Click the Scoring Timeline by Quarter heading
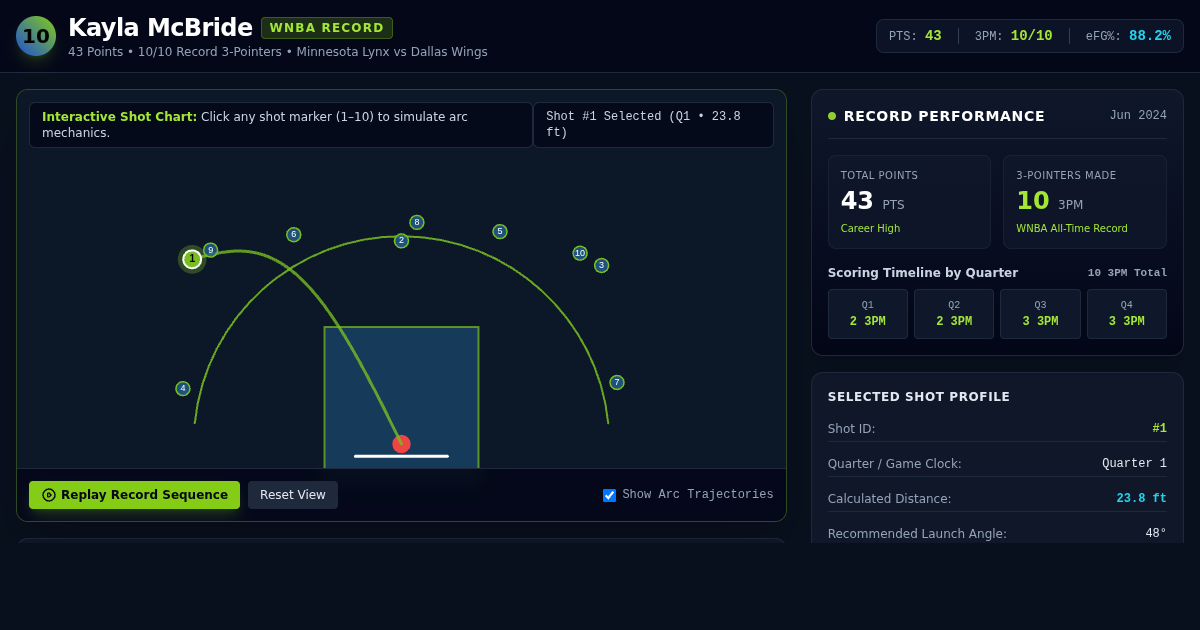This screenshot has width=1200, height=630. click(923, 273)
